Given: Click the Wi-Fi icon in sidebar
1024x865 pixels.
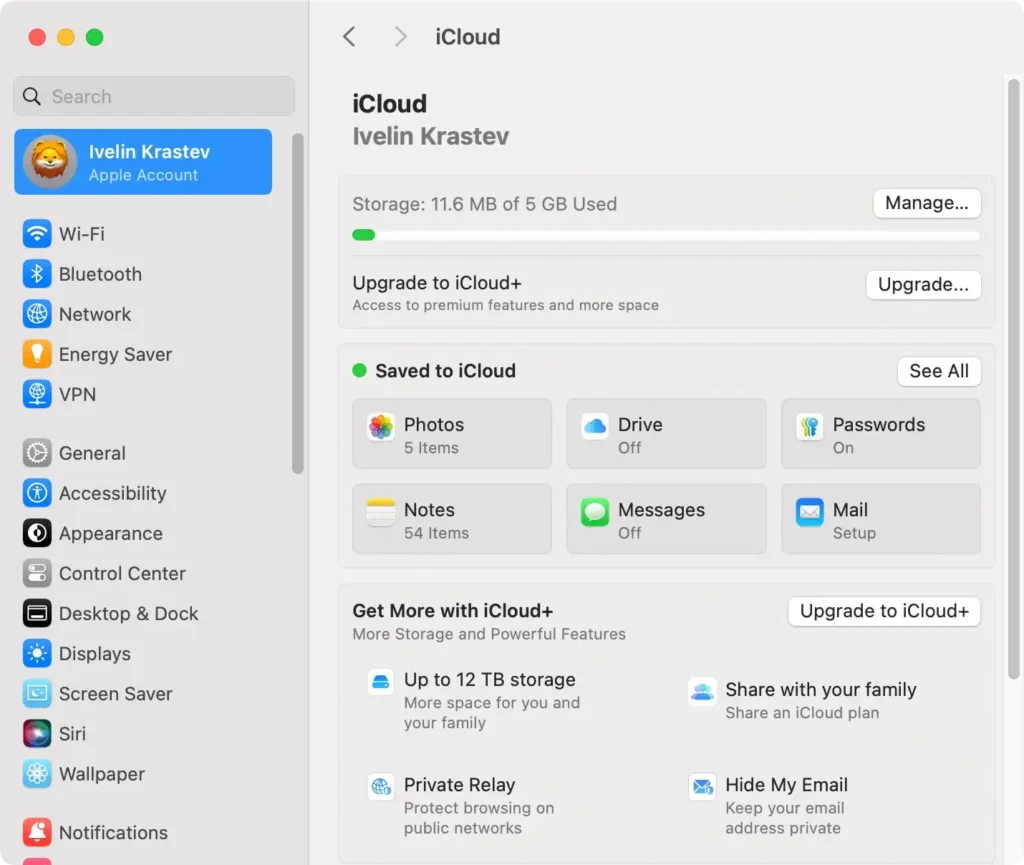Looking at the screenshot, I should click(x=37, y=234).
